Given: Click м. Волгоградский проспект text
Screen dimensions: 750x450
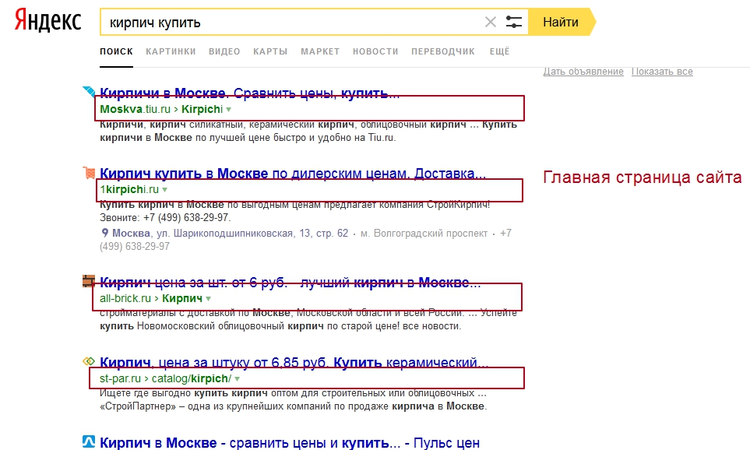Looking at the screenshot, I should (x=424, y=233).
